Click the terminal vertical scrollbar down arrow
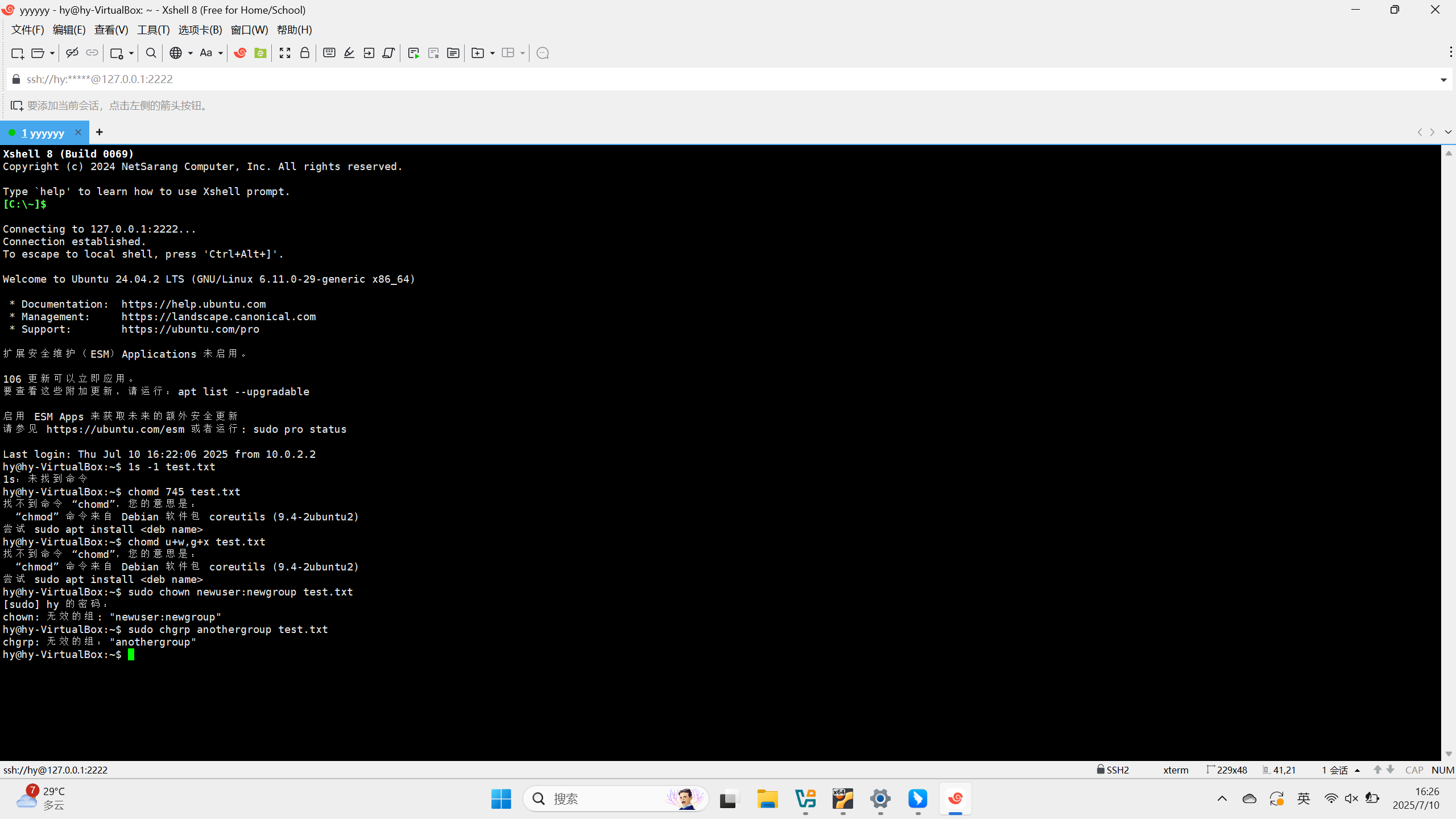Viewport: 1456px width, 819px height. tap(1449, 754)
